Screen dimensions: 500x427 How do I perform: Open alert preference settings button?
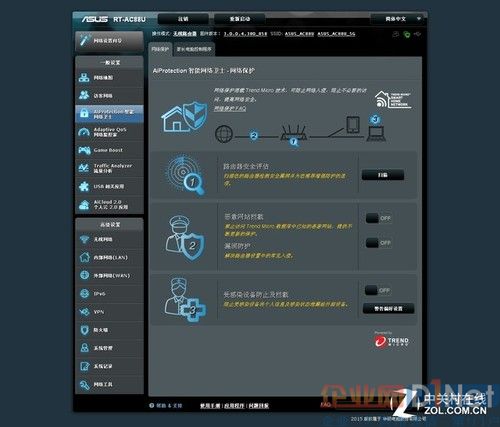coord(388,309)
